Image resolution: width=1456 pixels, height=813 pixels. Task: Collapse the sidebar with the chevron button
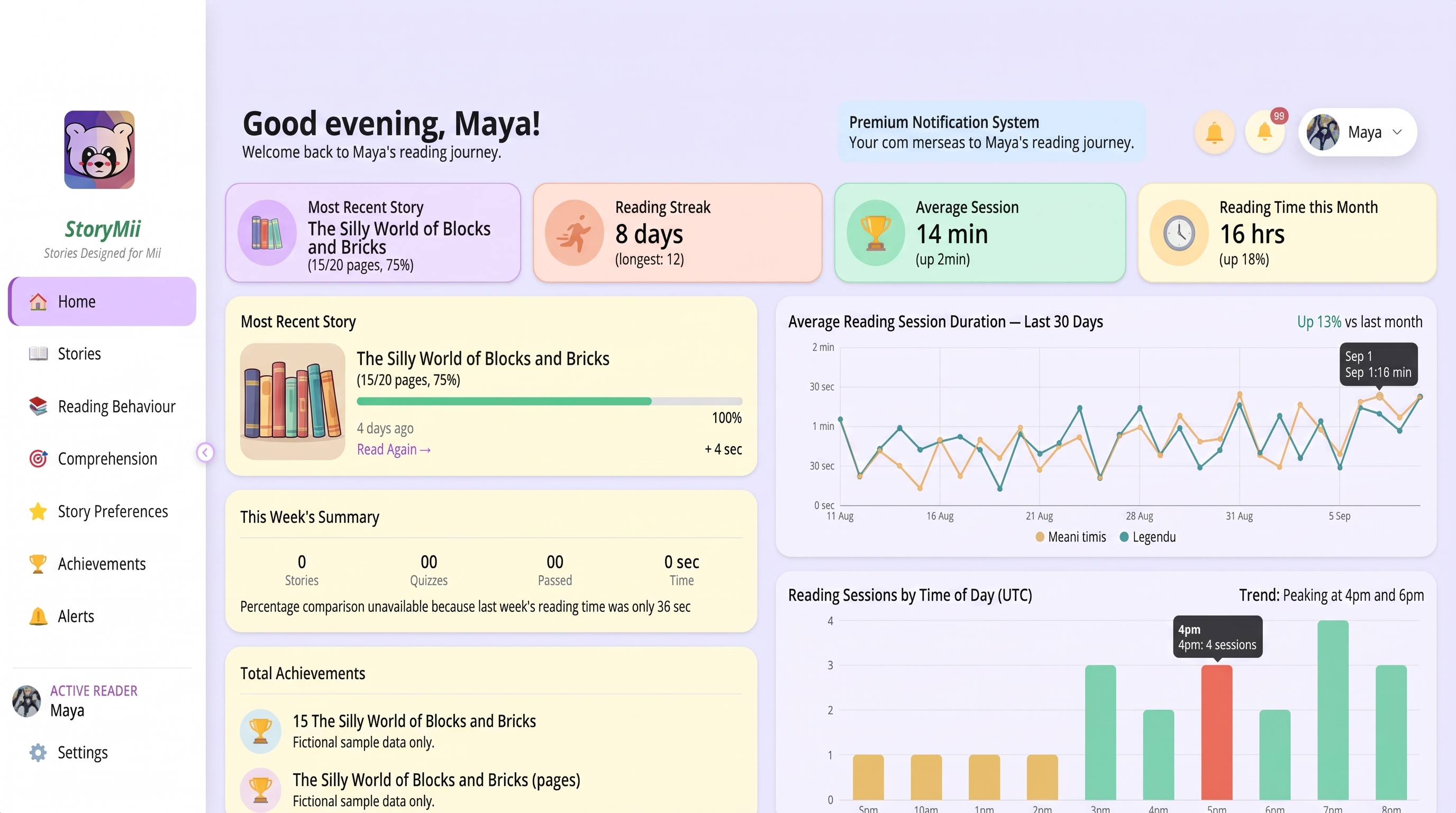coord(205,453)
